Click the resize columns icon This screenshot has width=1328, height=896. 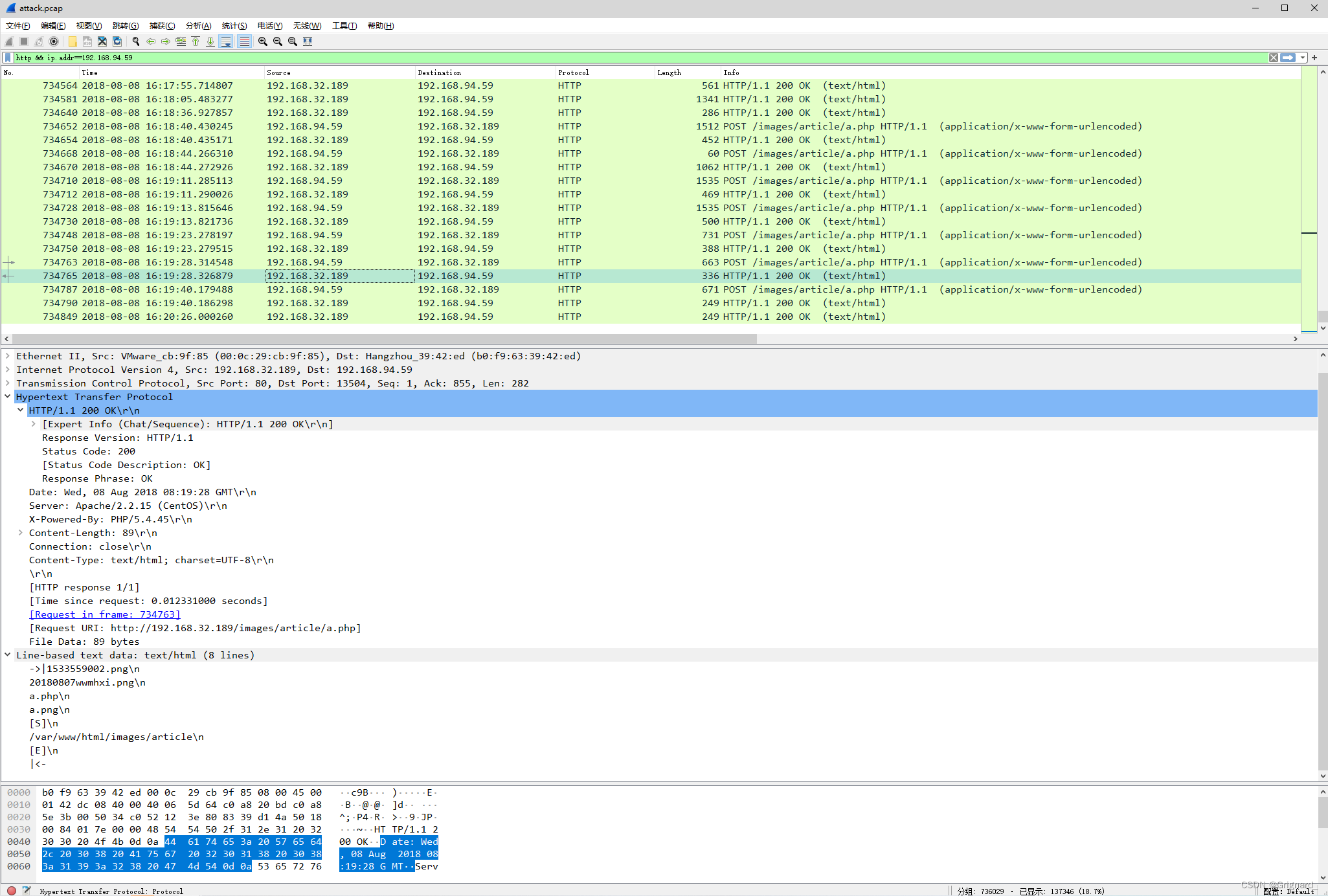[308, 41]
